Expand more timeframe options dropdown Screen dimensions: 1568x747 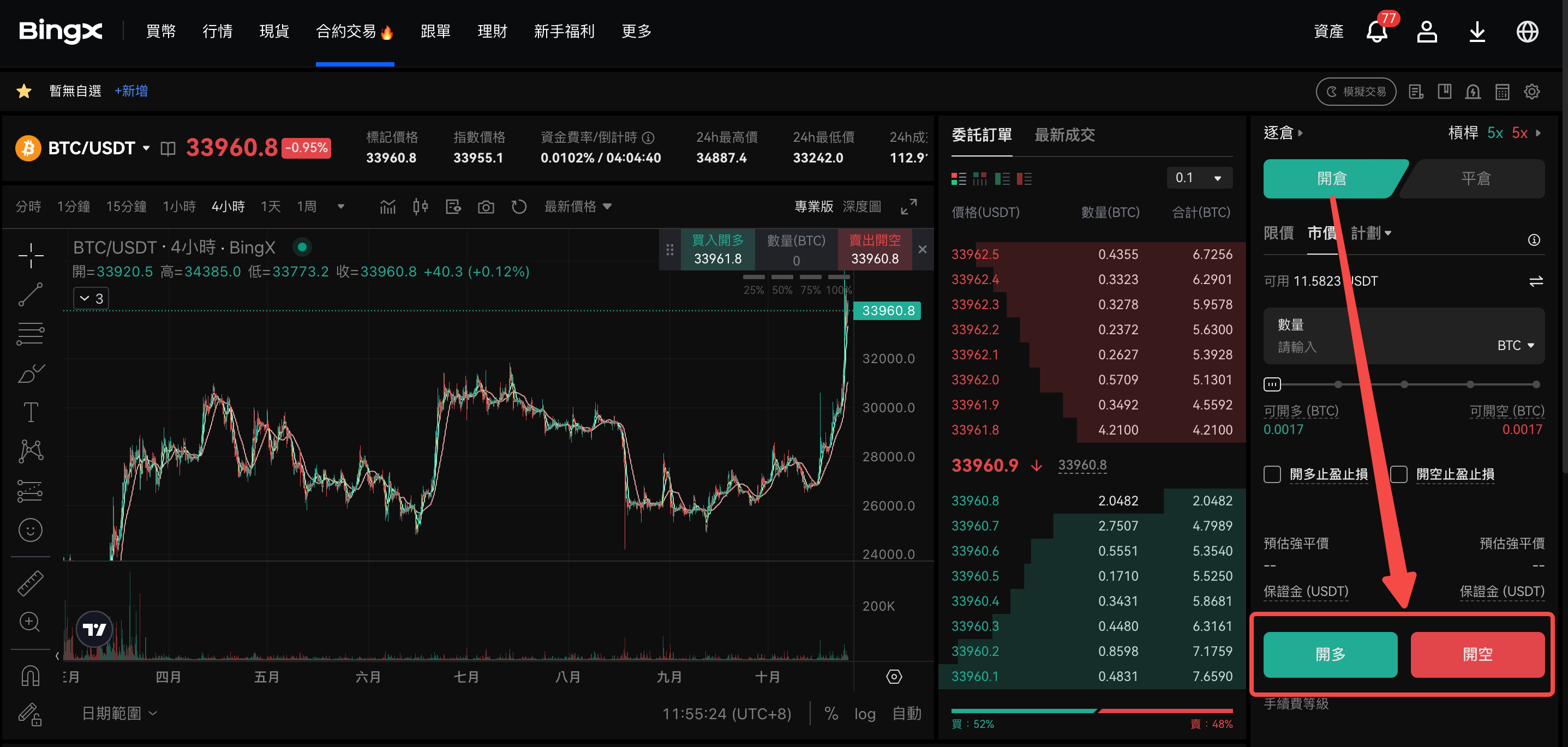coord(341,207)
